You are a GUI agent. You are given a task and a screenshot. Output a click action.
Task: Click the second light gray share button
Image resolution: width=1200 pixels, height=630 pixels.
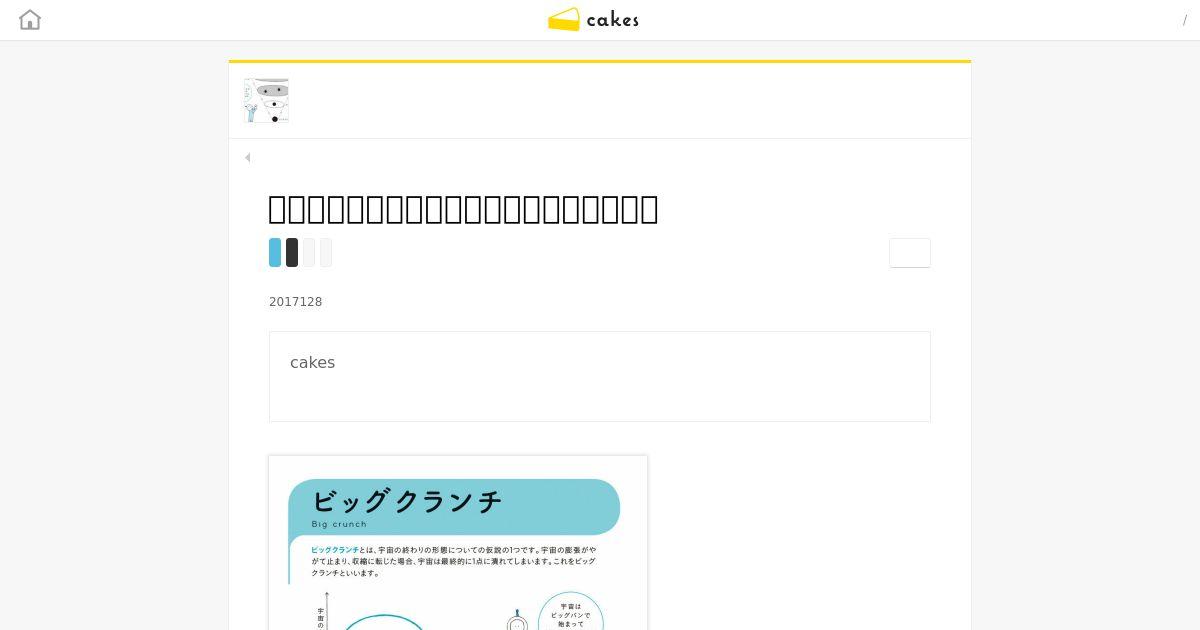coord(326,253)
